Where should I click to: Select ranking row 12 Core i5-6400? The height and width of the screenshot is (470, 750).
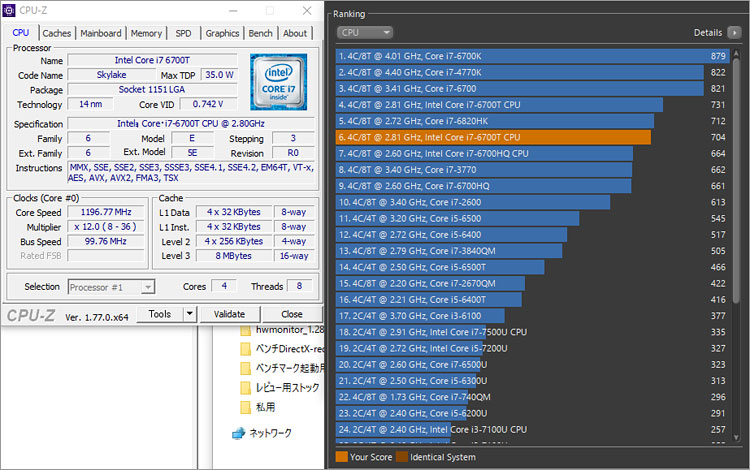point(532,235)
